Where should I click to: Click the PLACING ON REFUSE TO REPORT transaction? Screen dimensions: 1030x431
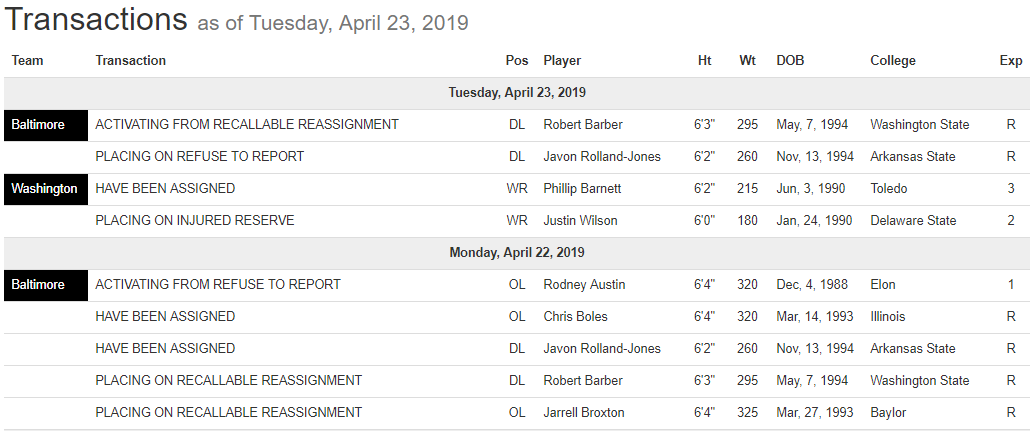(x=199, y=157)
